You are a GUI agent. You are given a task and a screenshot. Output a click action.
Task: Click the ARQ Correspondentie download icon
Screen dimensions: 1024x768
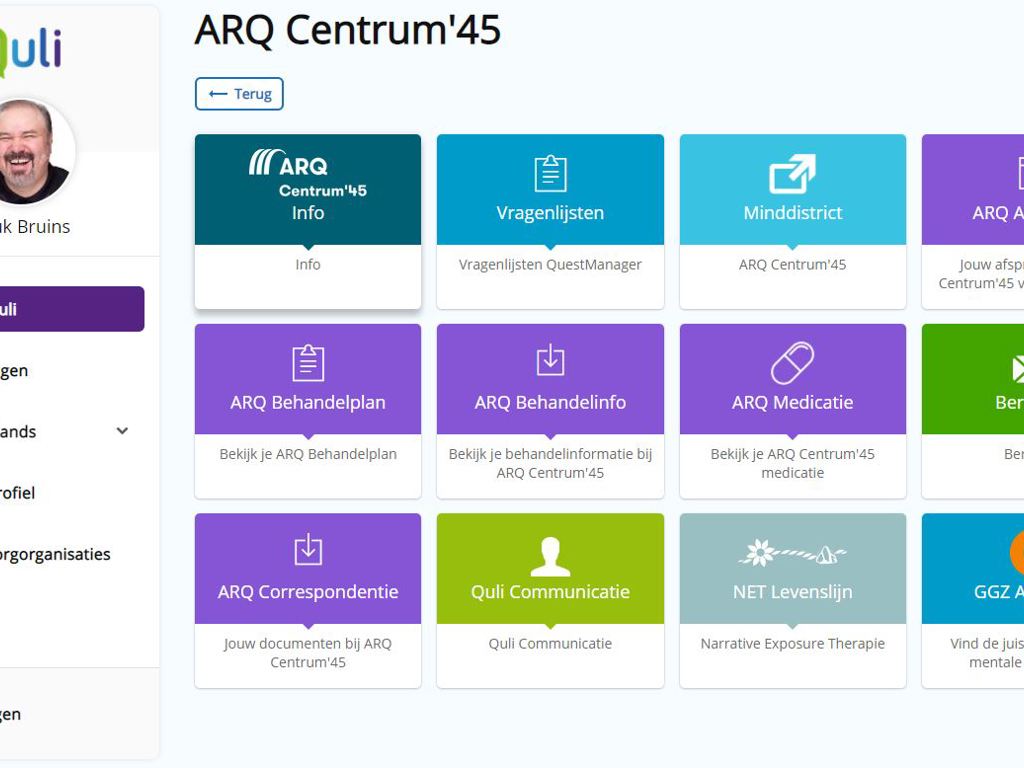(x=307, y=550)
